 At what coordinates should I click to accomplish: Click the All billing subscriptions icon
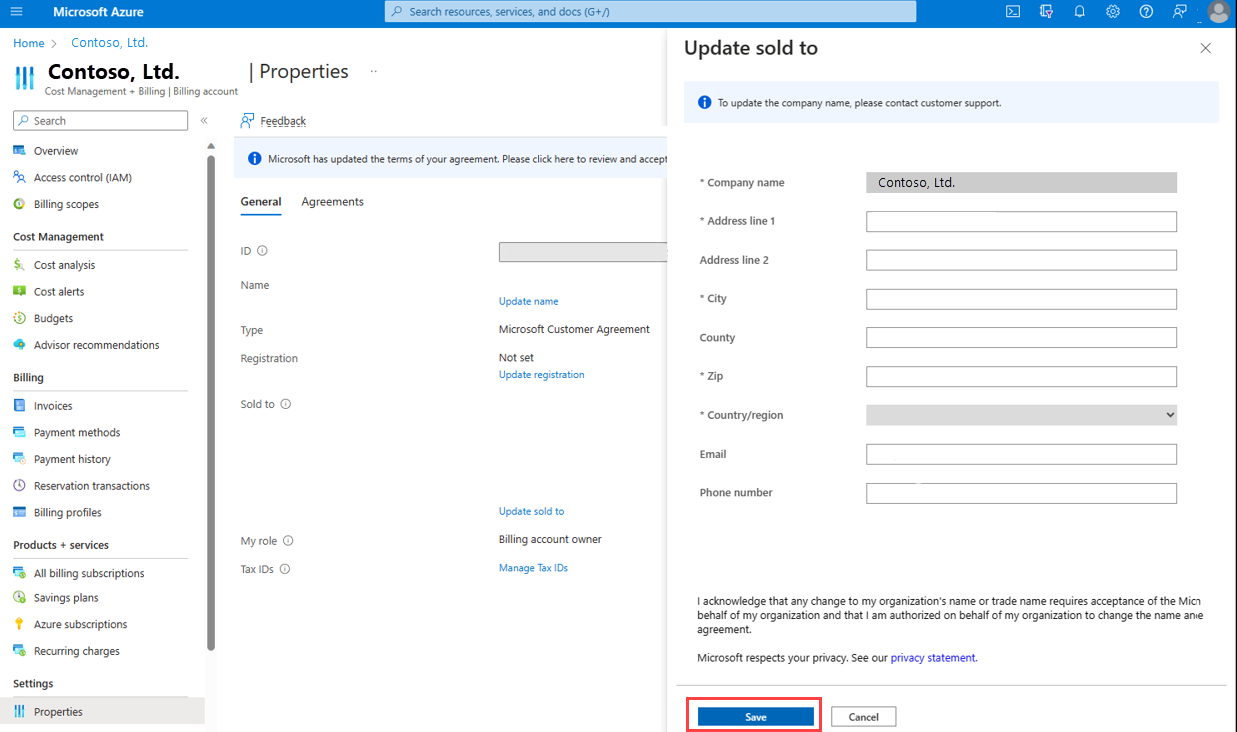click(19, 573)
